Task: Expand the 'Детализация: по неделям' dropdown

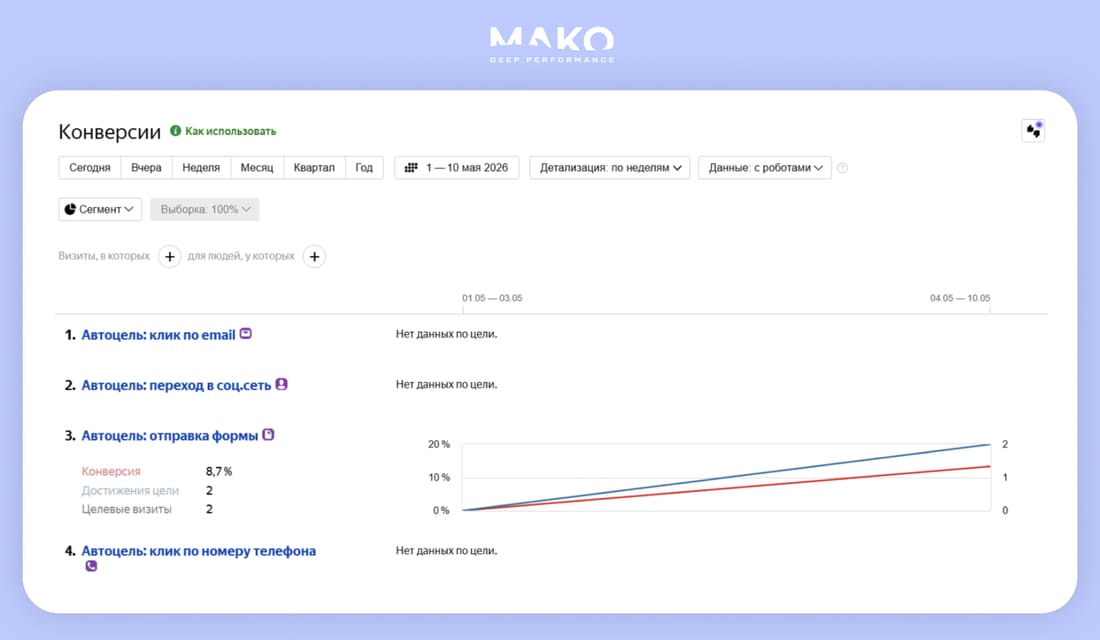Action: tap(610, 168)
